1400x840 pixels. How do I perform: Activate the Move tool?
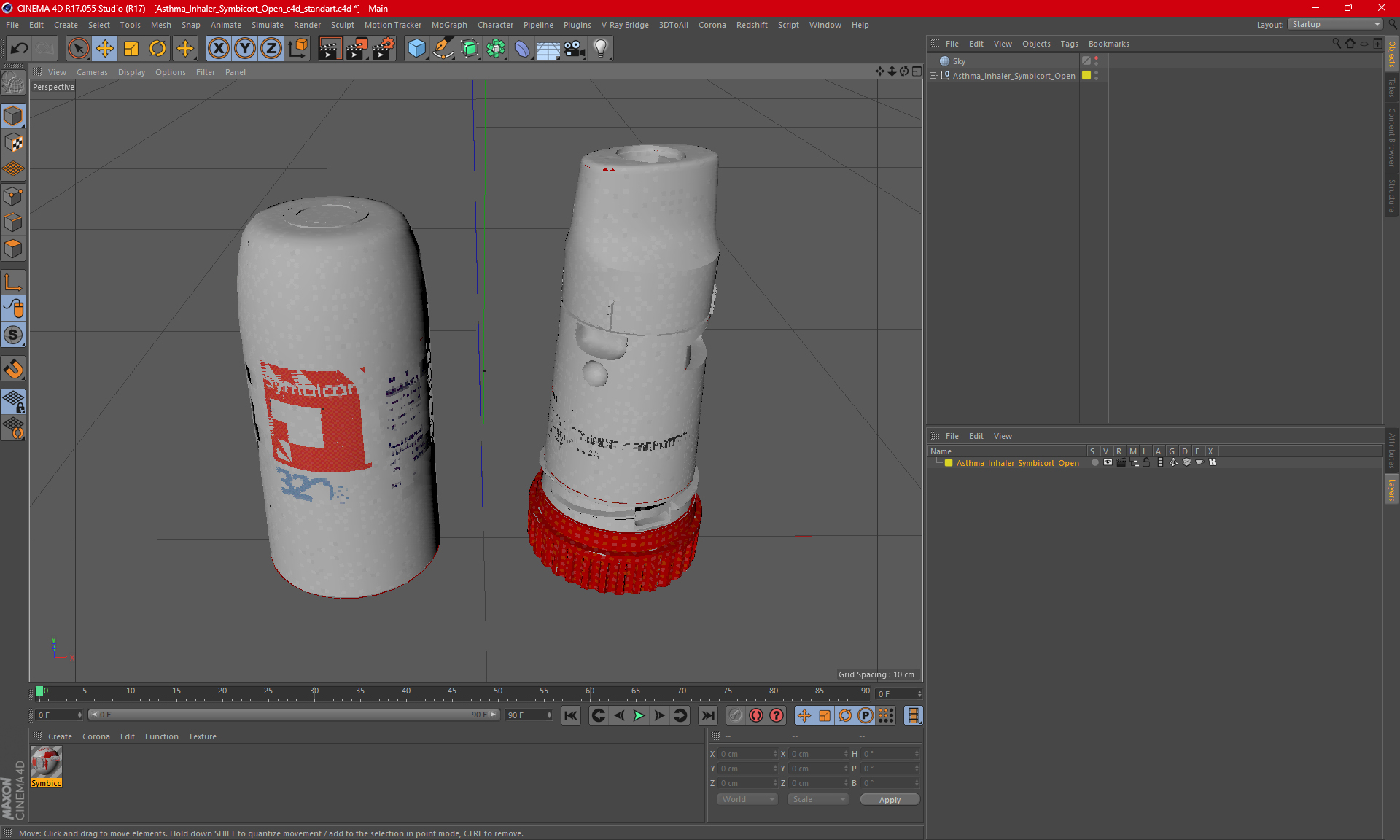pos(105,49)
